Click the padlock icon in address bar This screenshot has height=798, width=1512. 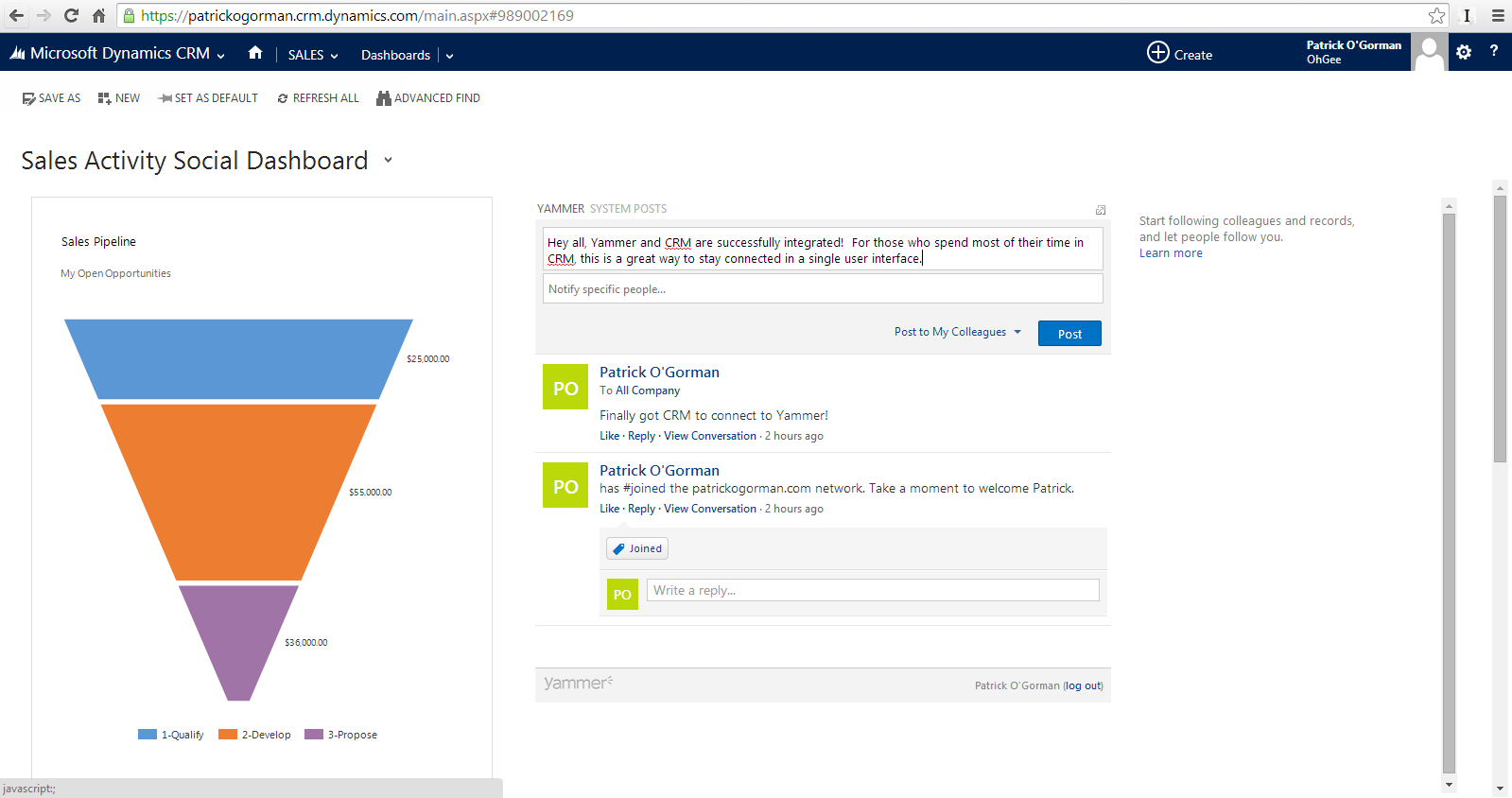click(129, 15)
